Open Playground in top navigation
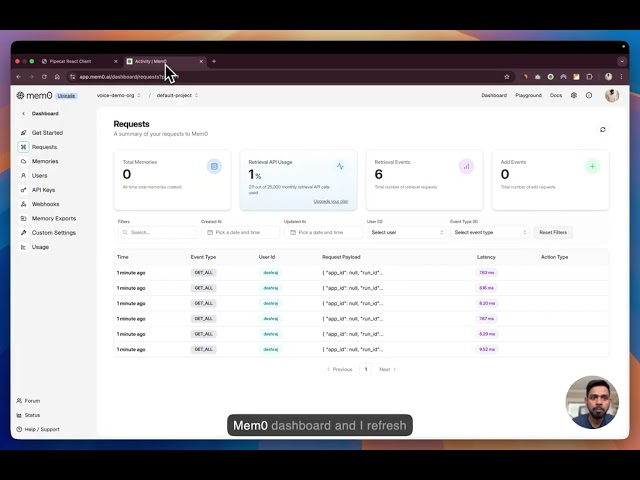 pyautogui.click(x=528, y=95)
